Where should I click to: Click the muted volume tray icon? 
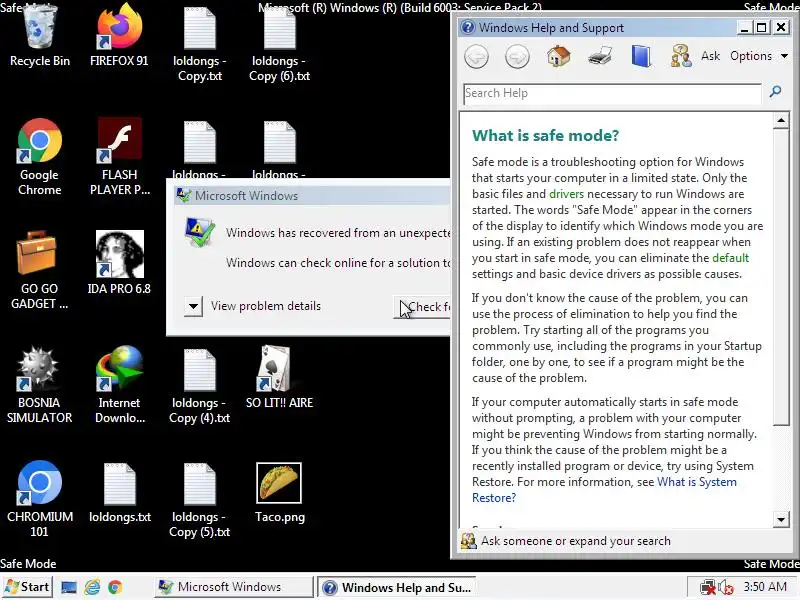725,587
